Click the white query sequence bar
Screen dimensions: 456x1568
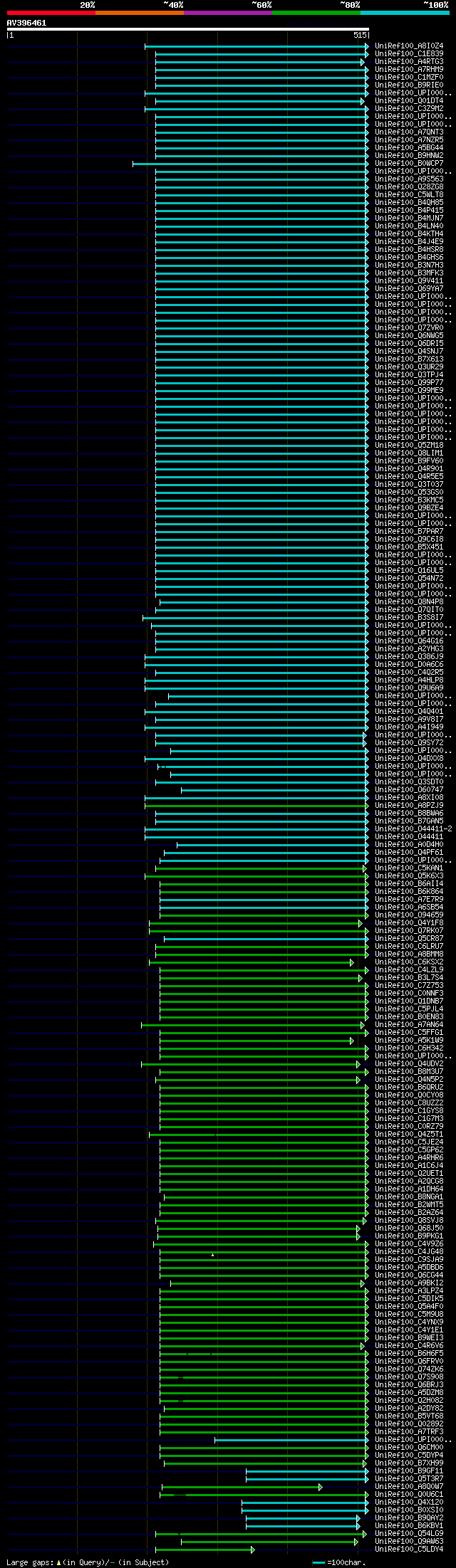[187, 29]
